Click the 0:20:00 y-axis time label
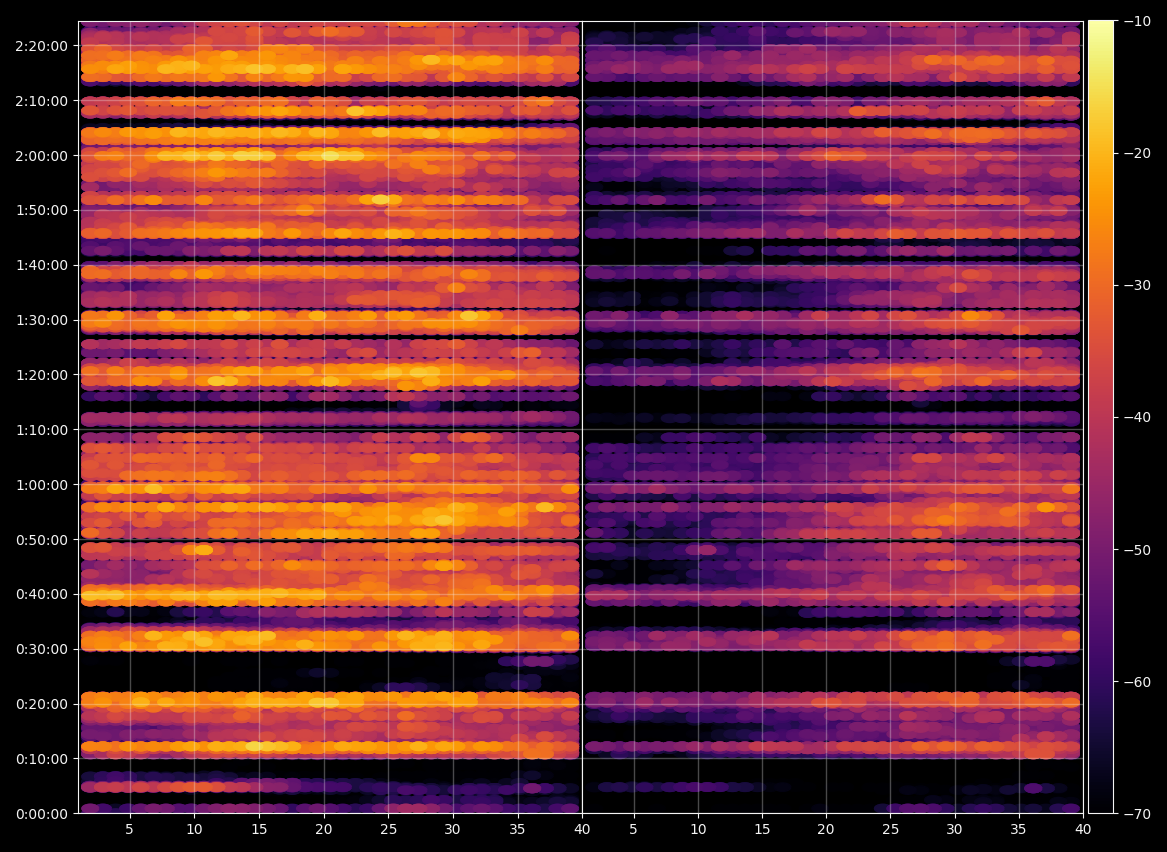 [41, 704]
